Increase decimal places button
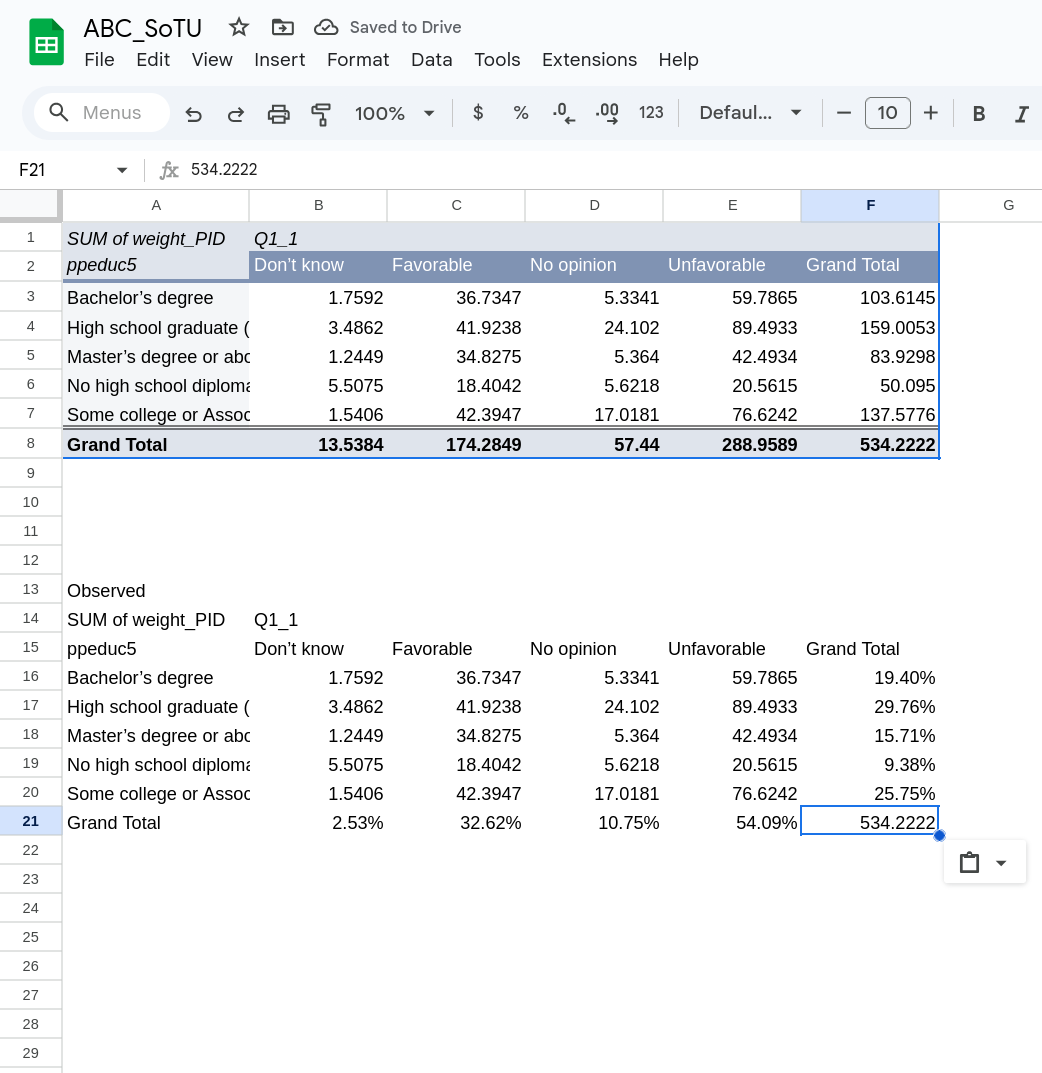This screenshot has width=1042, height=1073. click(x=606, y=113)
